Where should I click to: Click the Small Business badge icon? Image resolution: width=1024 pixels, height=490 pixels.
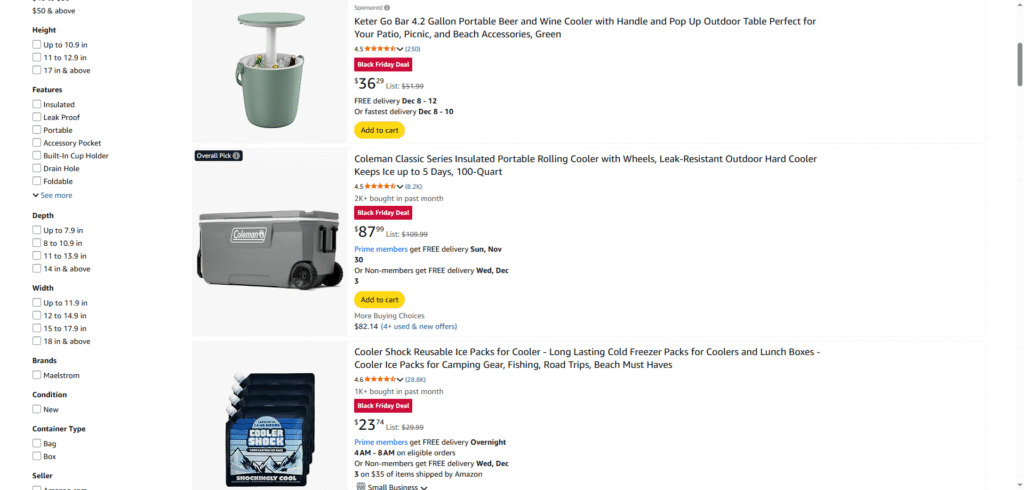click(x=360, y=487)
